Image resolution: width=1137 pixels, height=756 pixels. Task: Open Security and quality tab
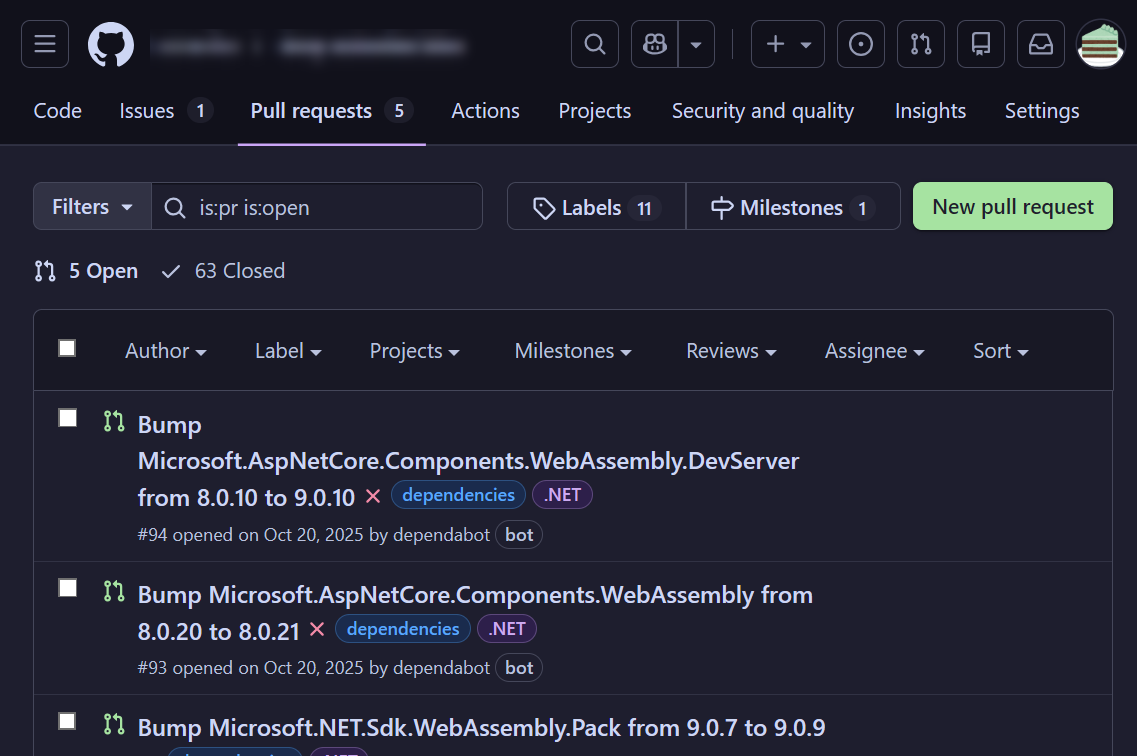coord(763,111)
